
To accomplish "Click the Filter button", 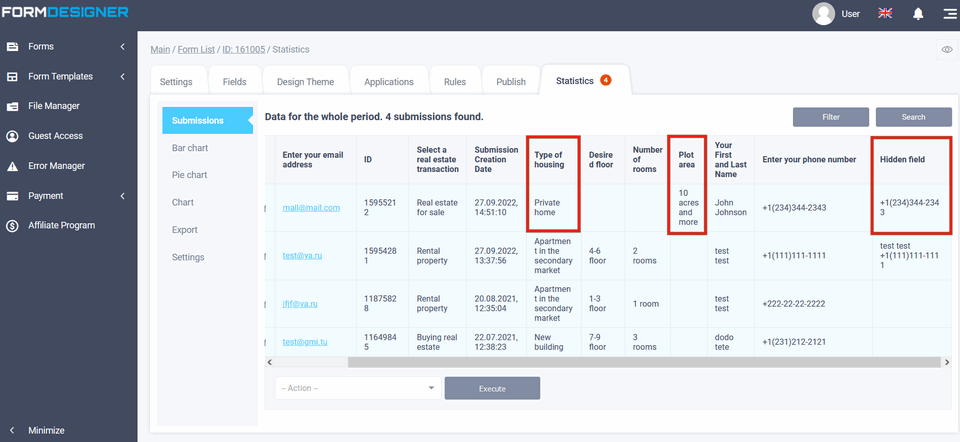I will click(830, 117).
